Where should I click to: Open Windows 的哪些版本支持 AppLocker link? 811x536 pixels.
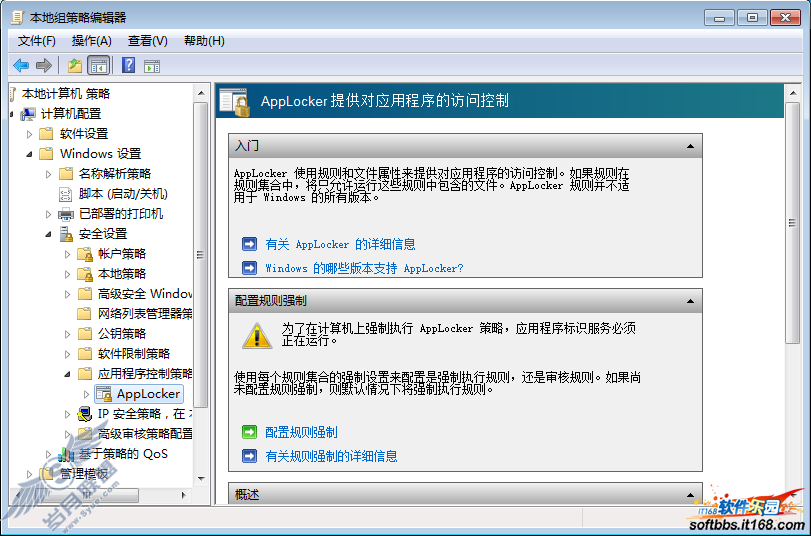364,268
